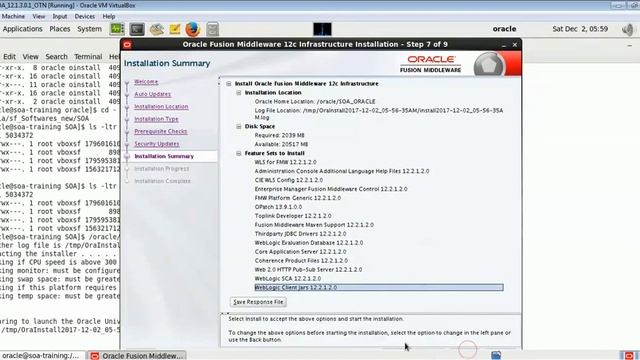Viewport: 640px width, 360px height.
Task: Select the OPatch 13.9.1.0.0 row
Action: [x=278, y=207]
